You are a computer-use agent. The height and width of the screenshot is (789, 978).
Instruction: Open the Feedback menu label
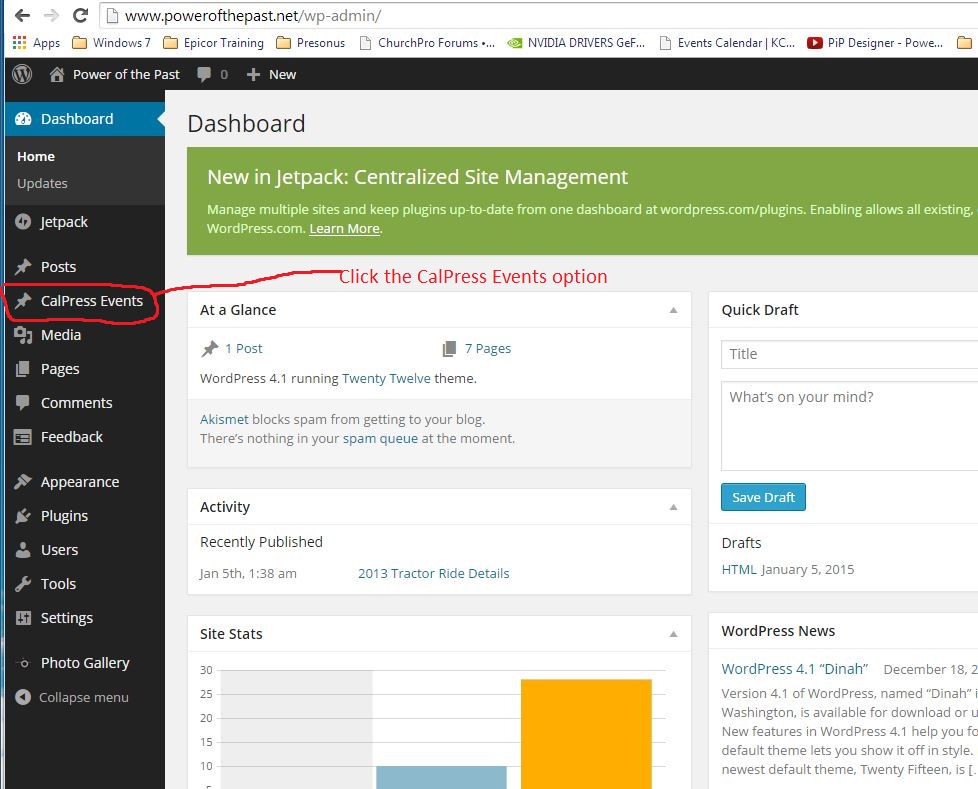click(x=72, y=437)
